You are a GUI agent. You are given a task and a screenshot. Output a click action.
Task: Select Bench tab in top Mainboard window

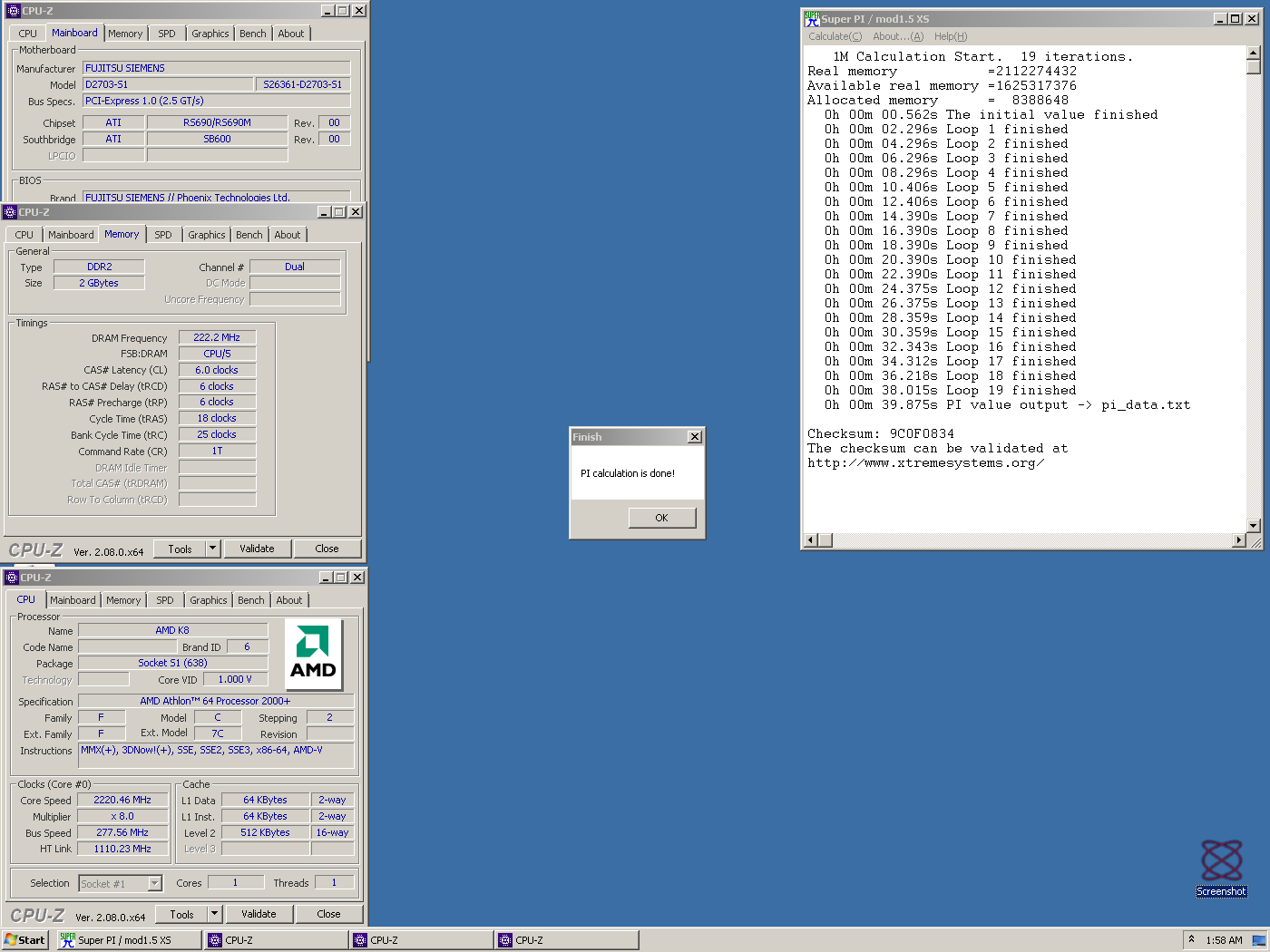[253, 34]
